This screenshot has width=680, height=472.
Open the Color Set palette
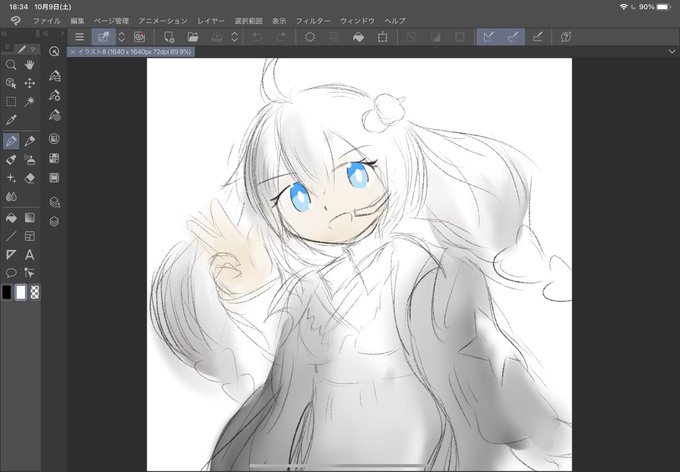pyautogui.click(x=54, y=158)
